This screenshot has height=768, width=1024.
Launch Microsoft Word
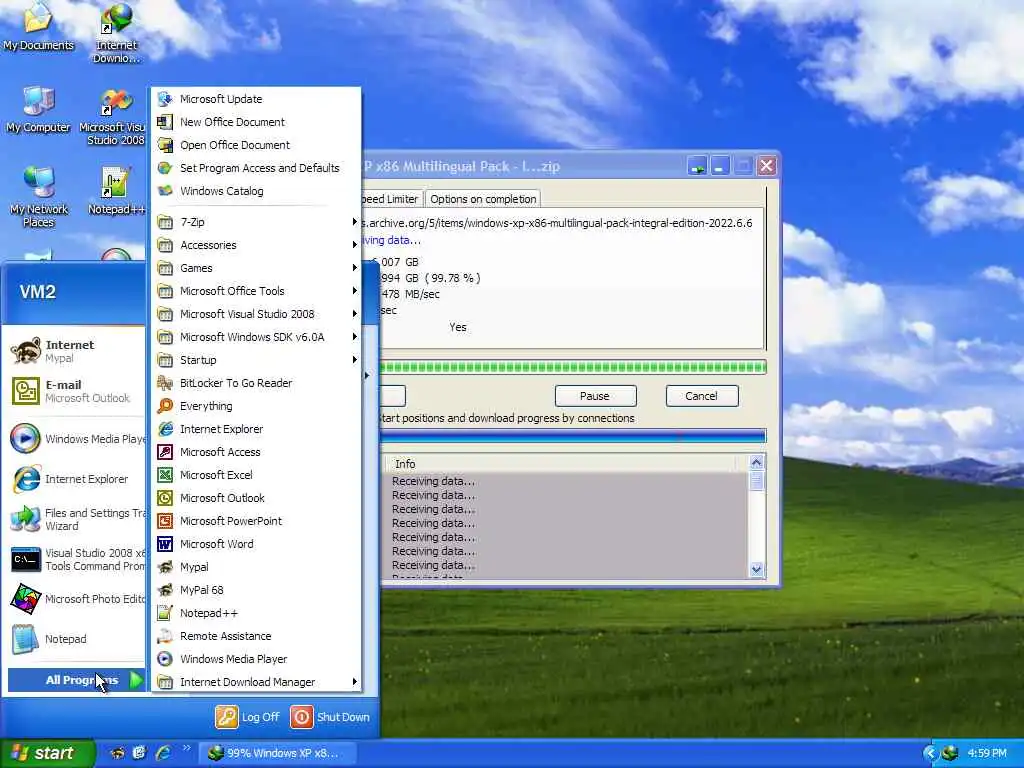pyautogui.click(x=256, y=544)
